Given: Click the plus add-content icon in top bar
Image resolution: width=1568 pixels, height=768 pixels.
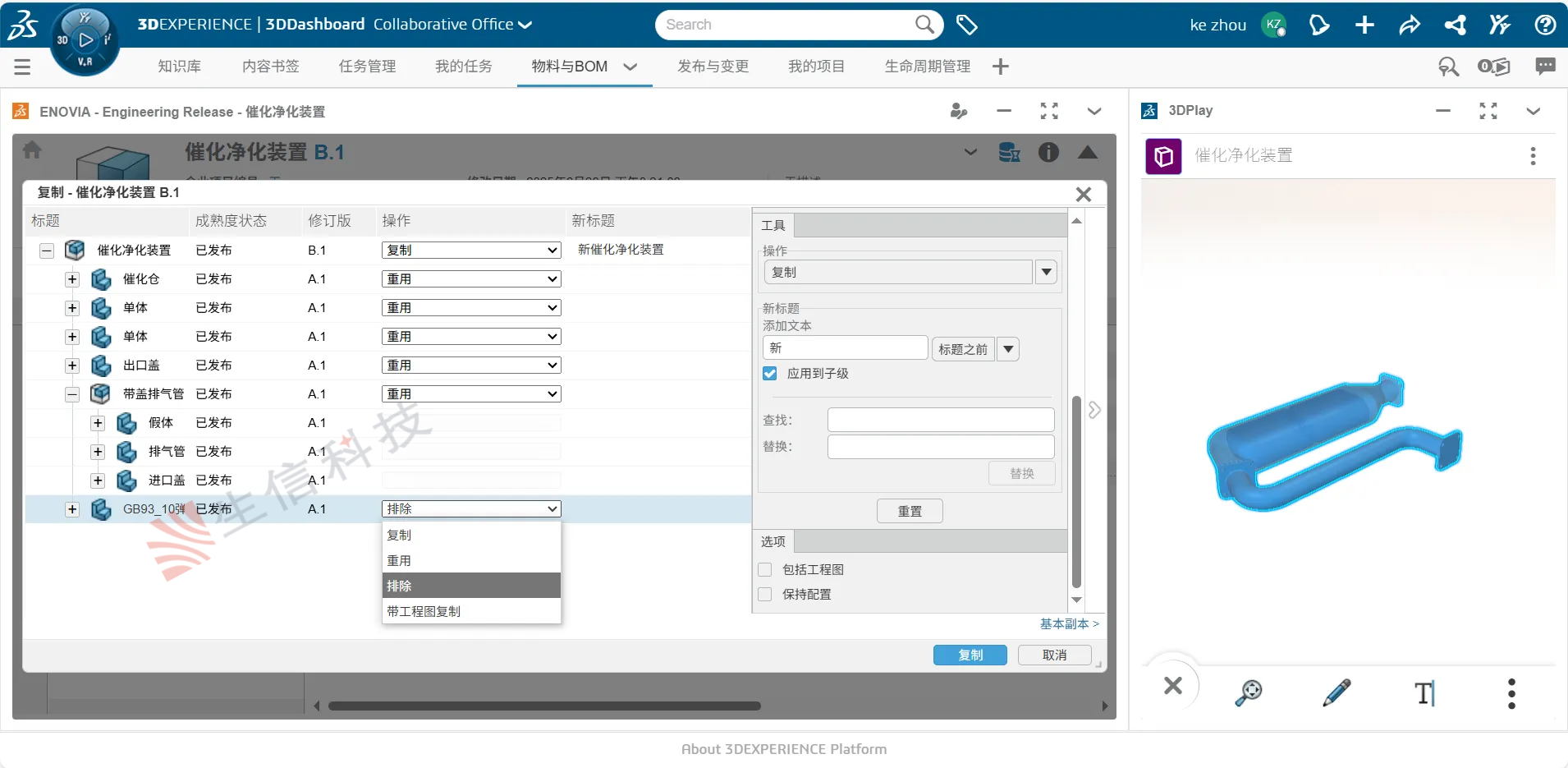Looking at the screenshot, I should coord(1364,25).
